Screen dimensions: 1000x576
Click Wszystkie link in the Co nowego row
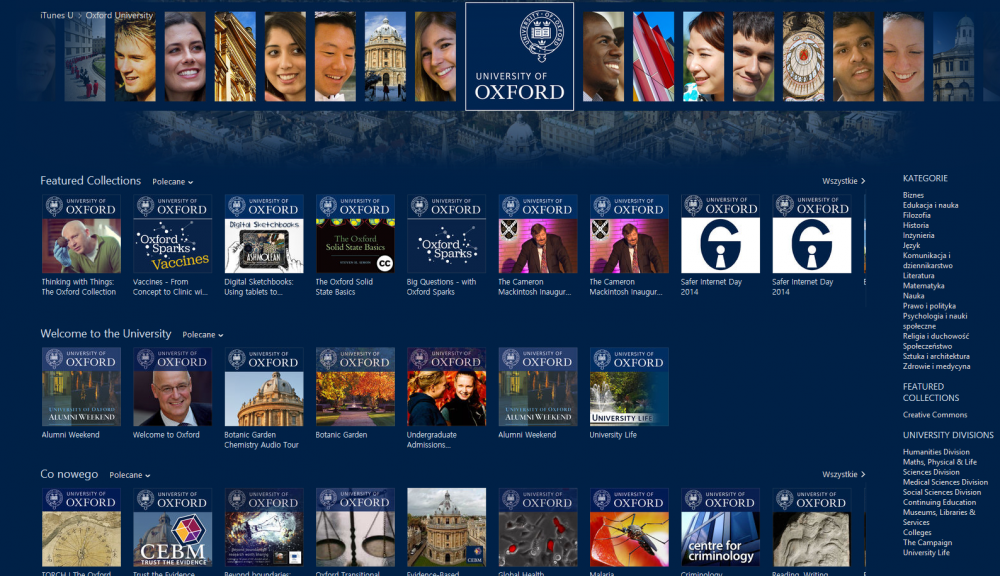coord(843,475)
